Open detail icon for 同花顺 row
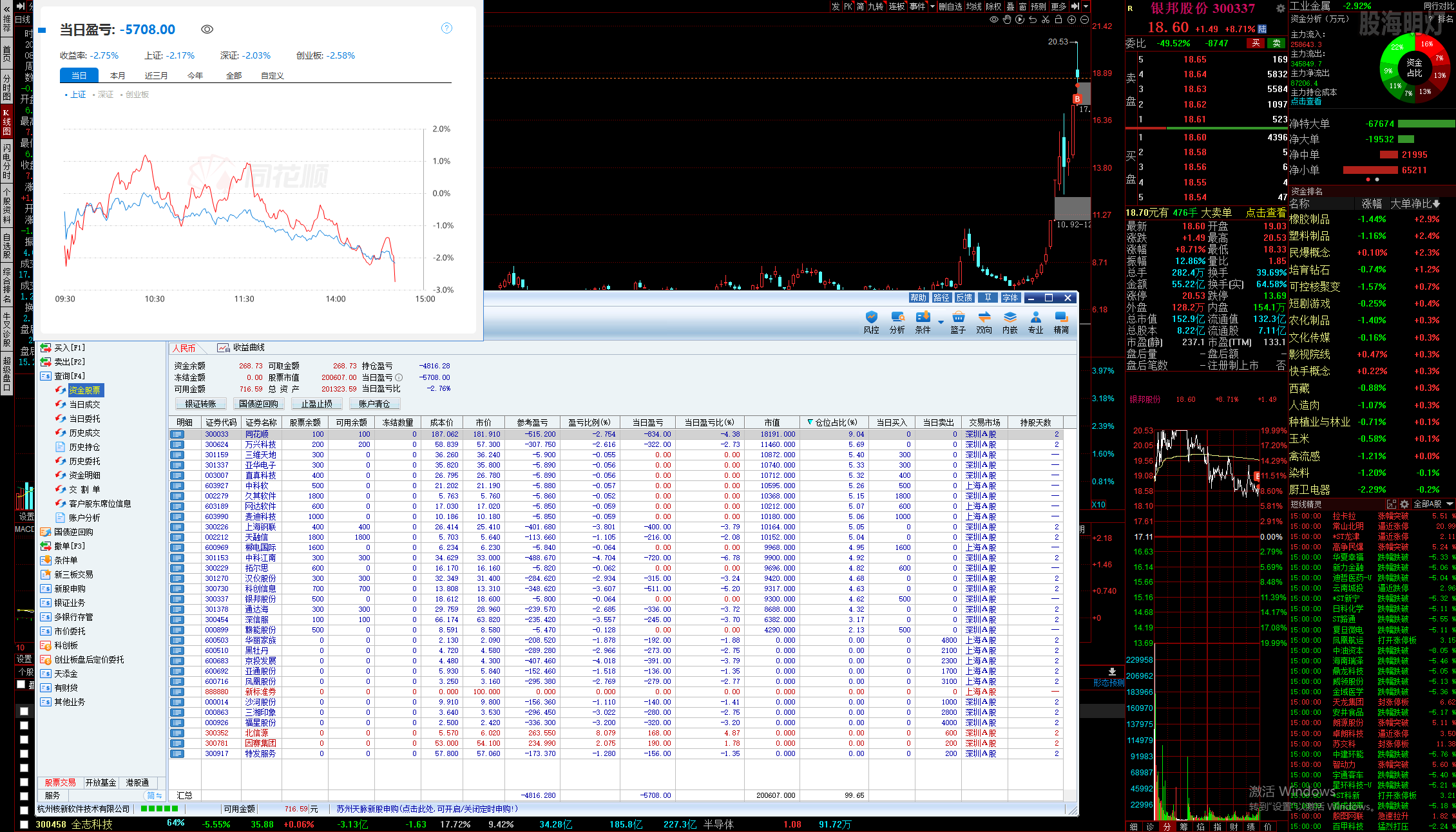 click(177, 435)
